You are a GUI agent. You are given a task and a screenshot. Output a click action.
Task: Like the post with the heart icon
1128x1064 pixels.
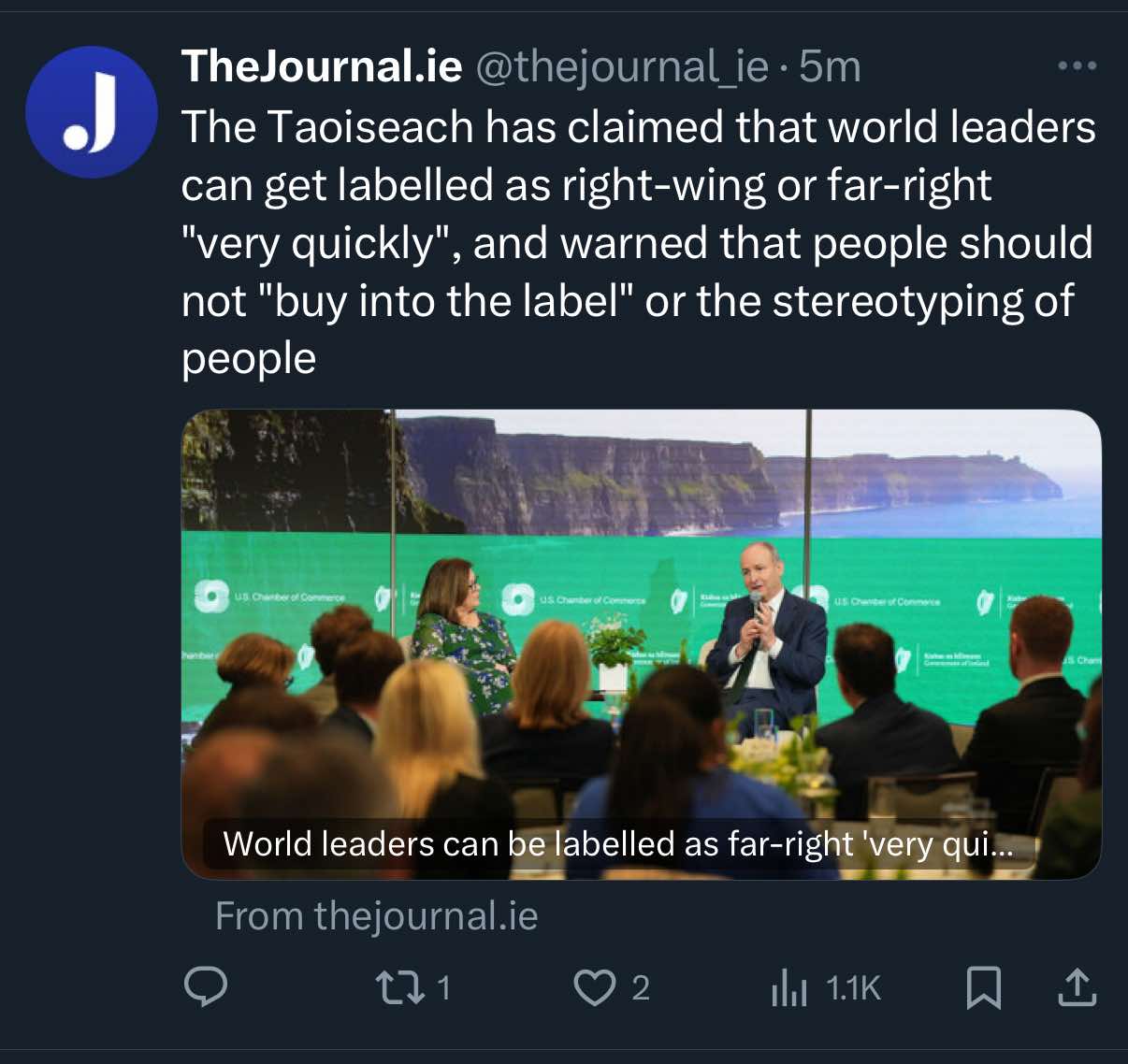(x=594, y=987)
